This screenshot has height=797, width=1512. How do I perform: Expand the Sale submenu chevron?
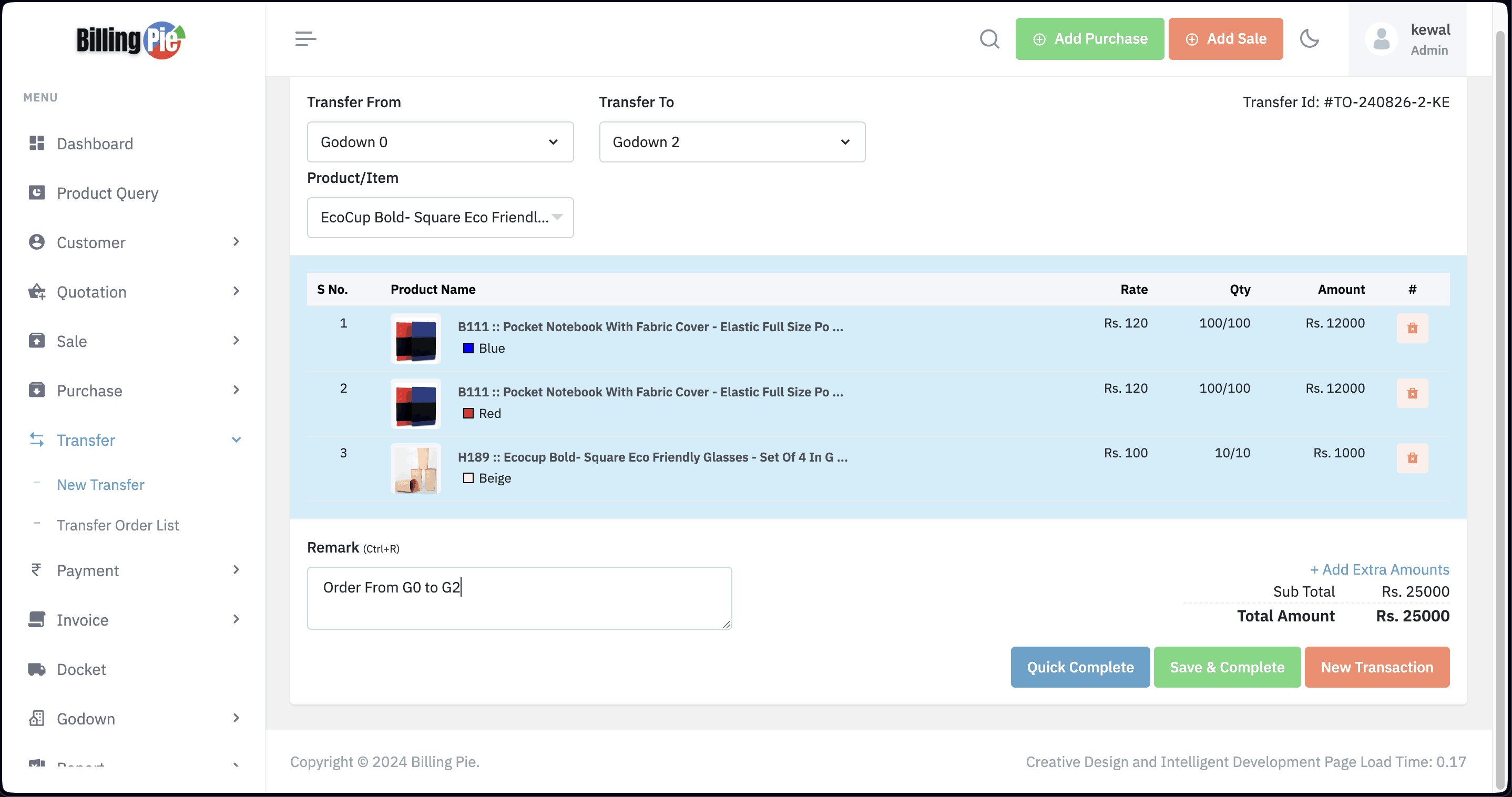(x=236, y=340)
